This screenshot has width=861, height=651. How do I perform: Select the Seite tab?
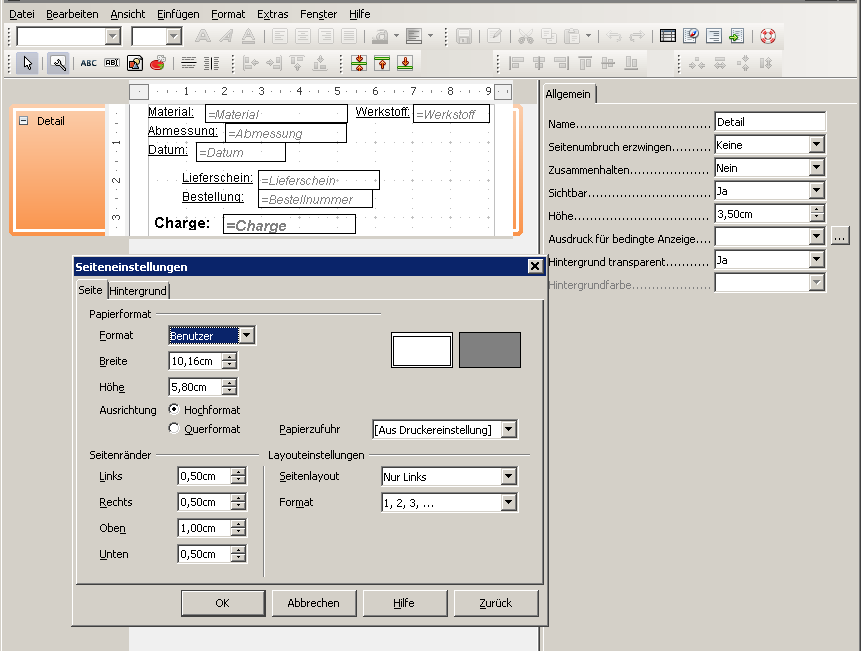(x=90, y=290)
